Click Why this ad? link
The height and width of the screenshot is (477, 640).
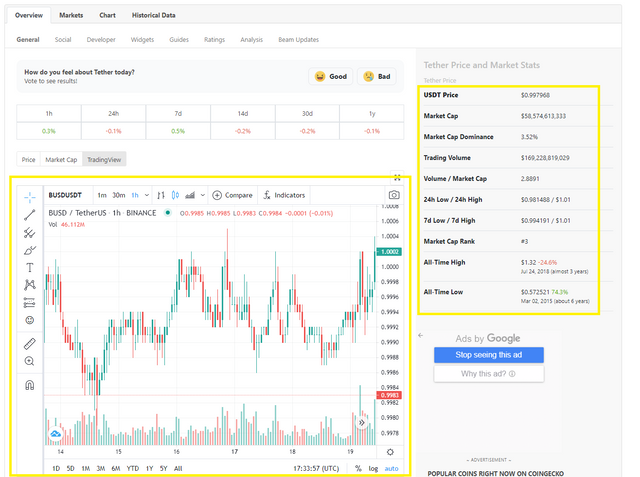tap(489, 374)
